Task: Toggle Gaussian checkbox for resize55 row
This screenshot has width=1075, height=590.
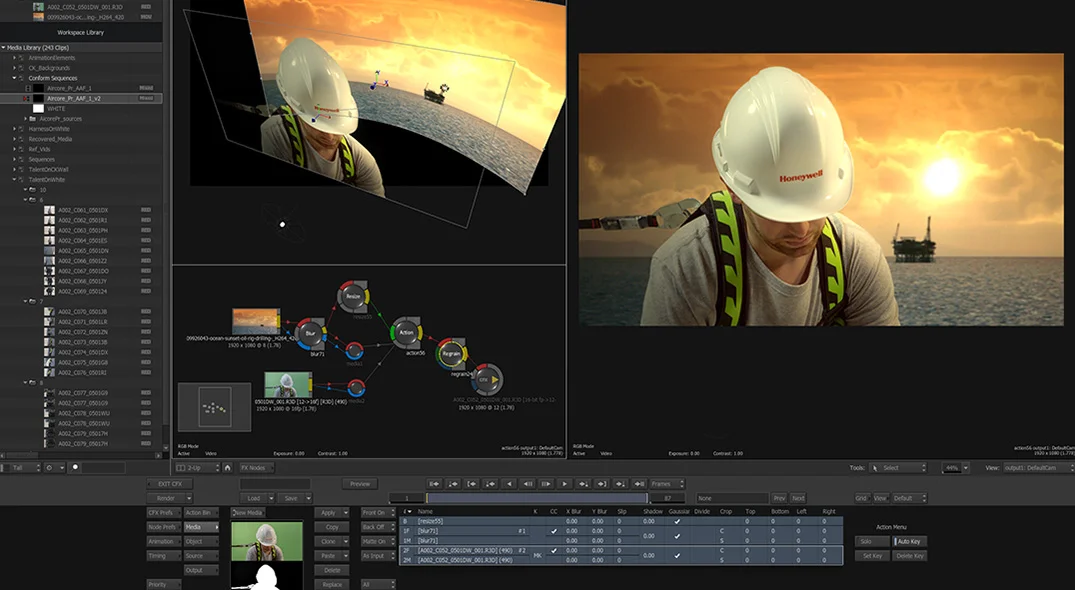Action: (677, 521)
